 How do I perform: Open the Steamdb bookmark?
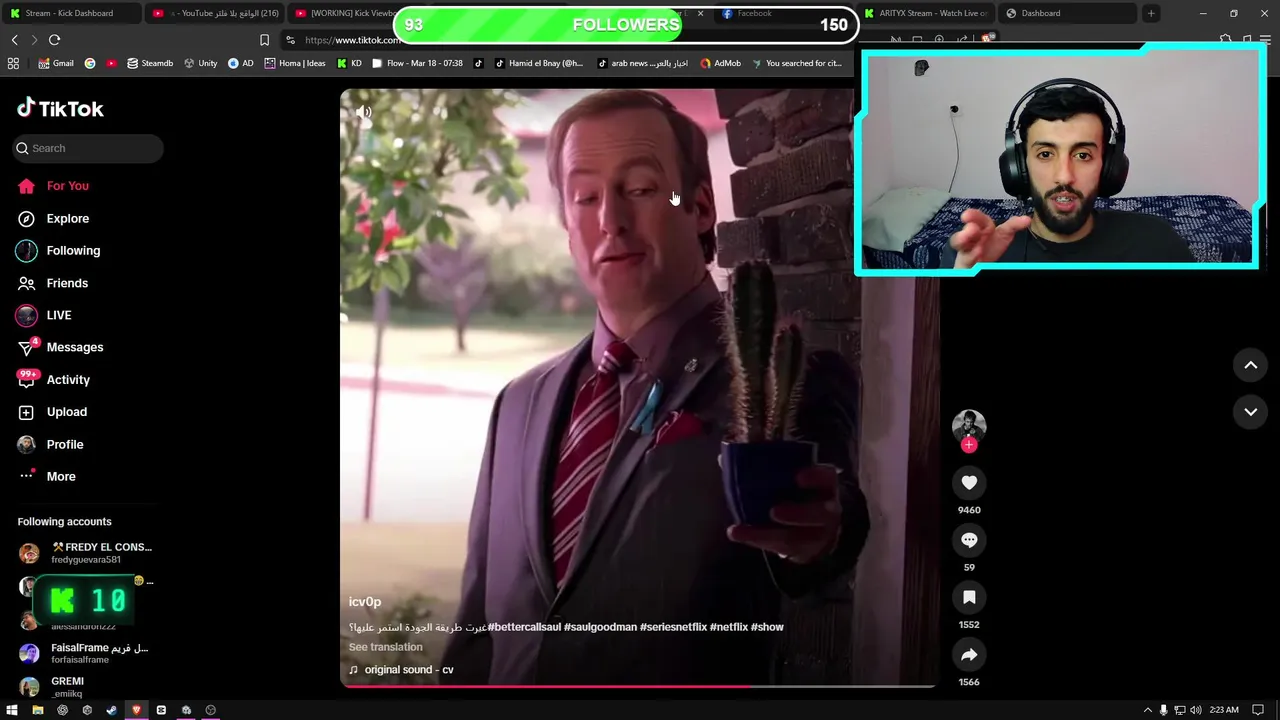click(150, 63)
